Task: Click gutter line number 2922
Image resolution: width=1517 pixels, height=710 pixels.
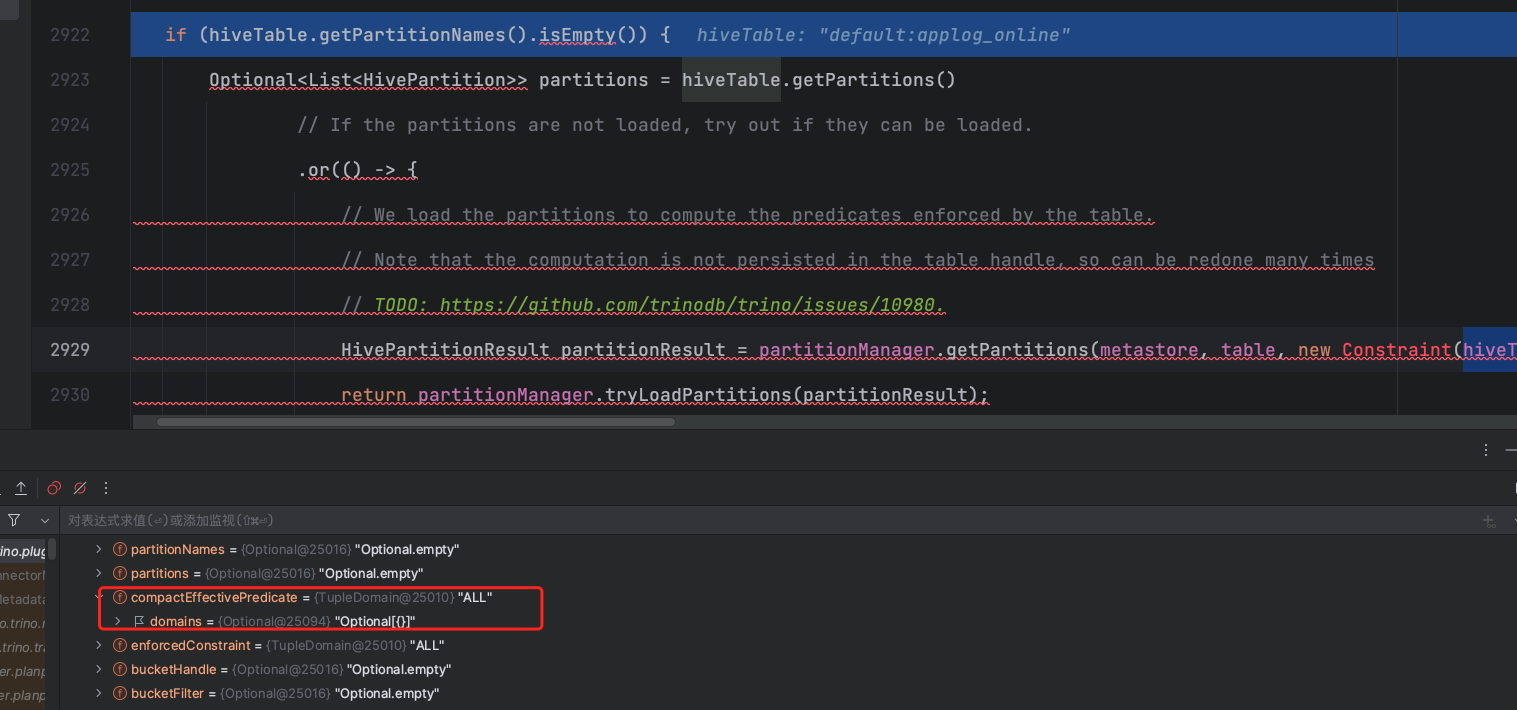Action: 70,35
